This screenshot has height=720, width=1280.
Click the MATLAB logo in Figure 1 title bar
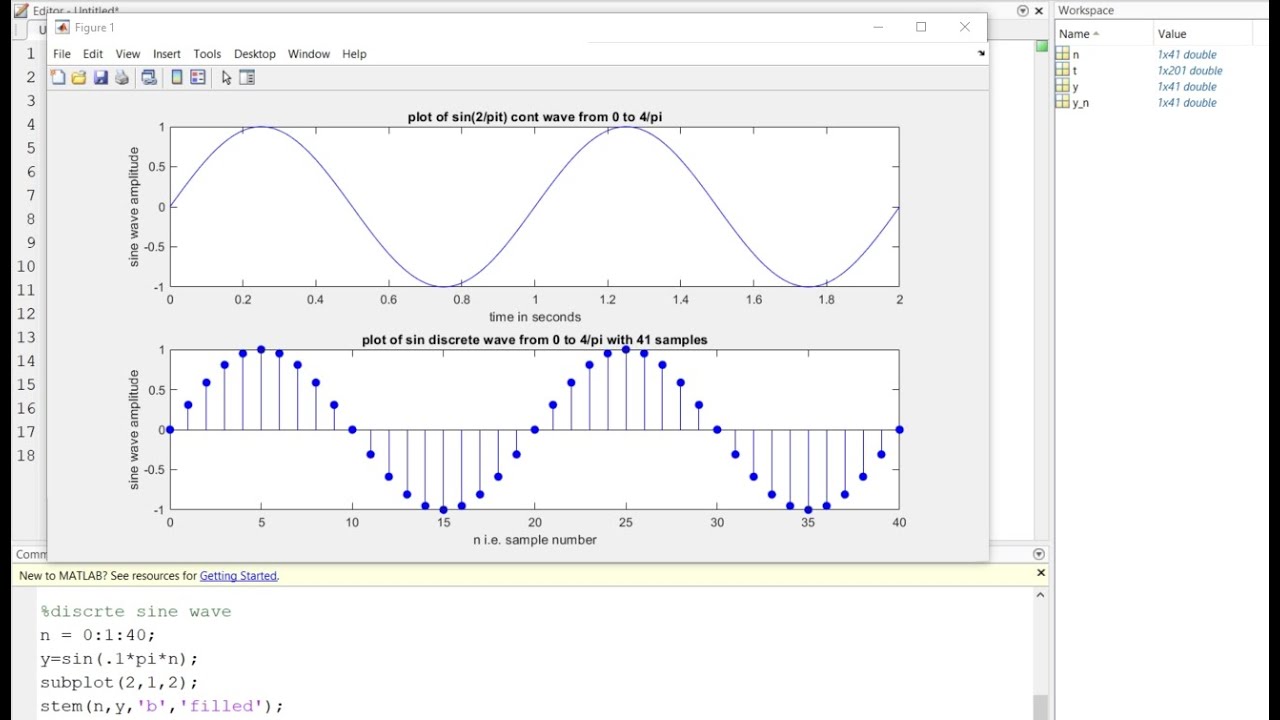pyautogui.click(x=62, y=27)
